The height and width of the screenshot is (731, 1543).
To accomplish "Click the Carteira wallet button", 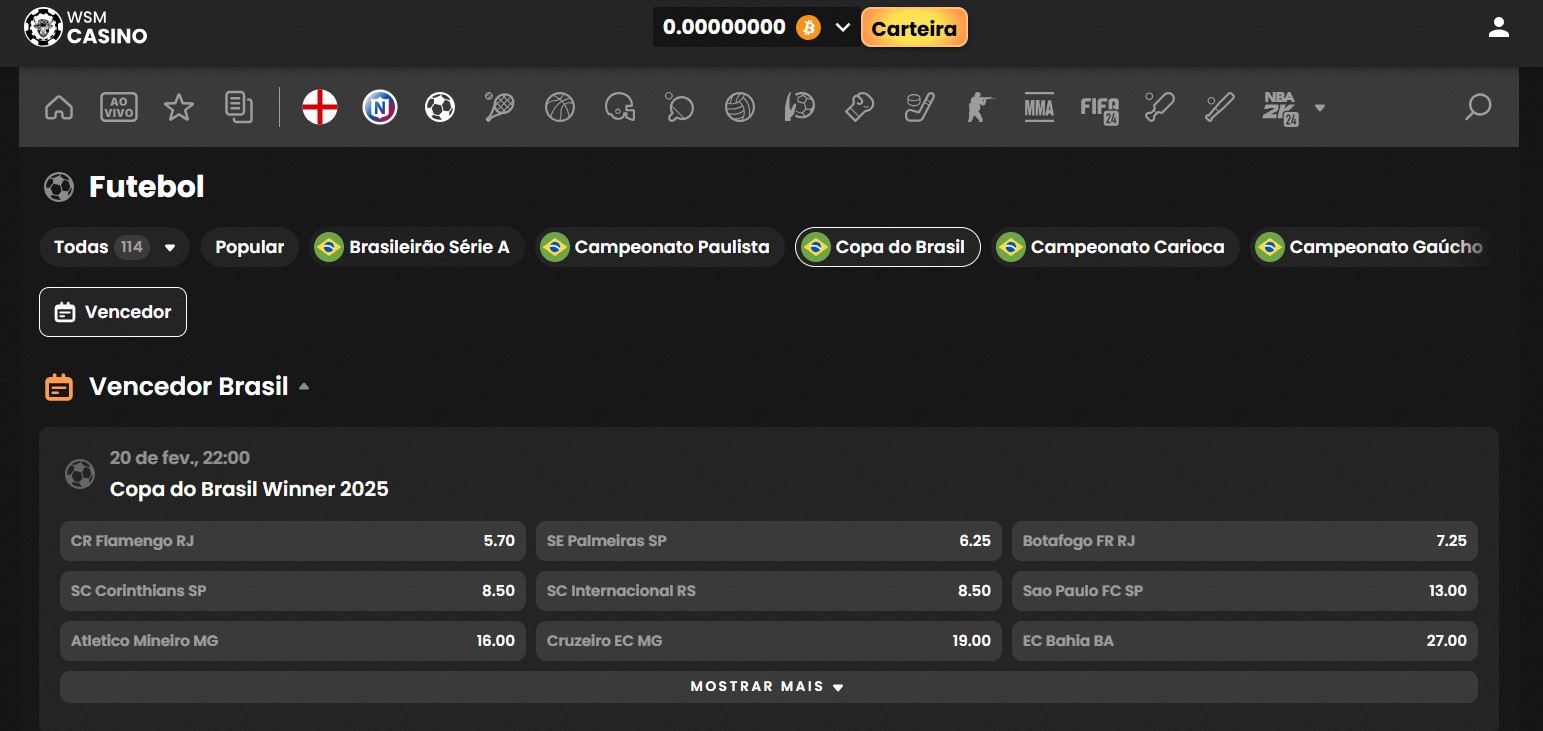I will (x=914, y=28).
